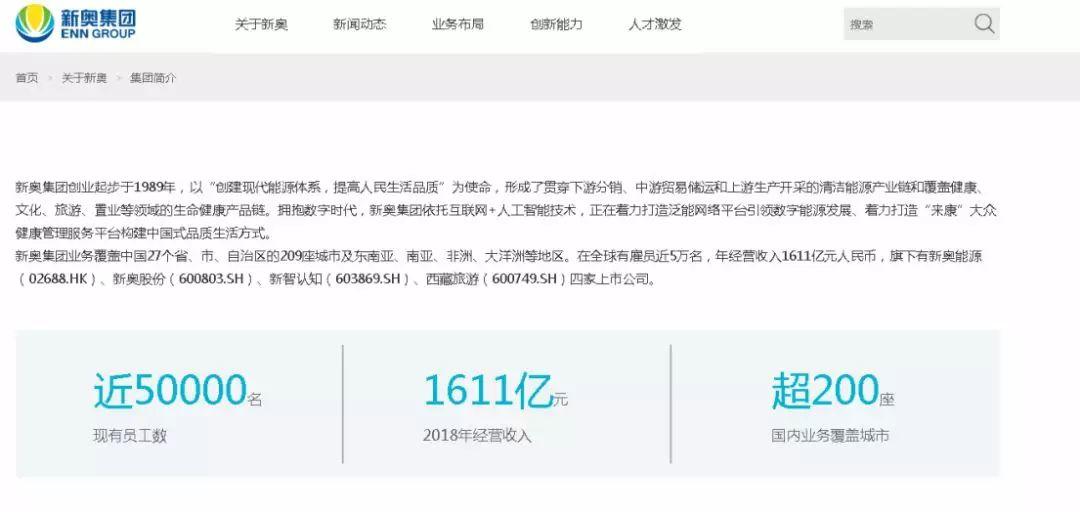Viewport: 1080px width, 512px height.
Task: Open the 关于新奥 navigation menu
Action: 261,24
